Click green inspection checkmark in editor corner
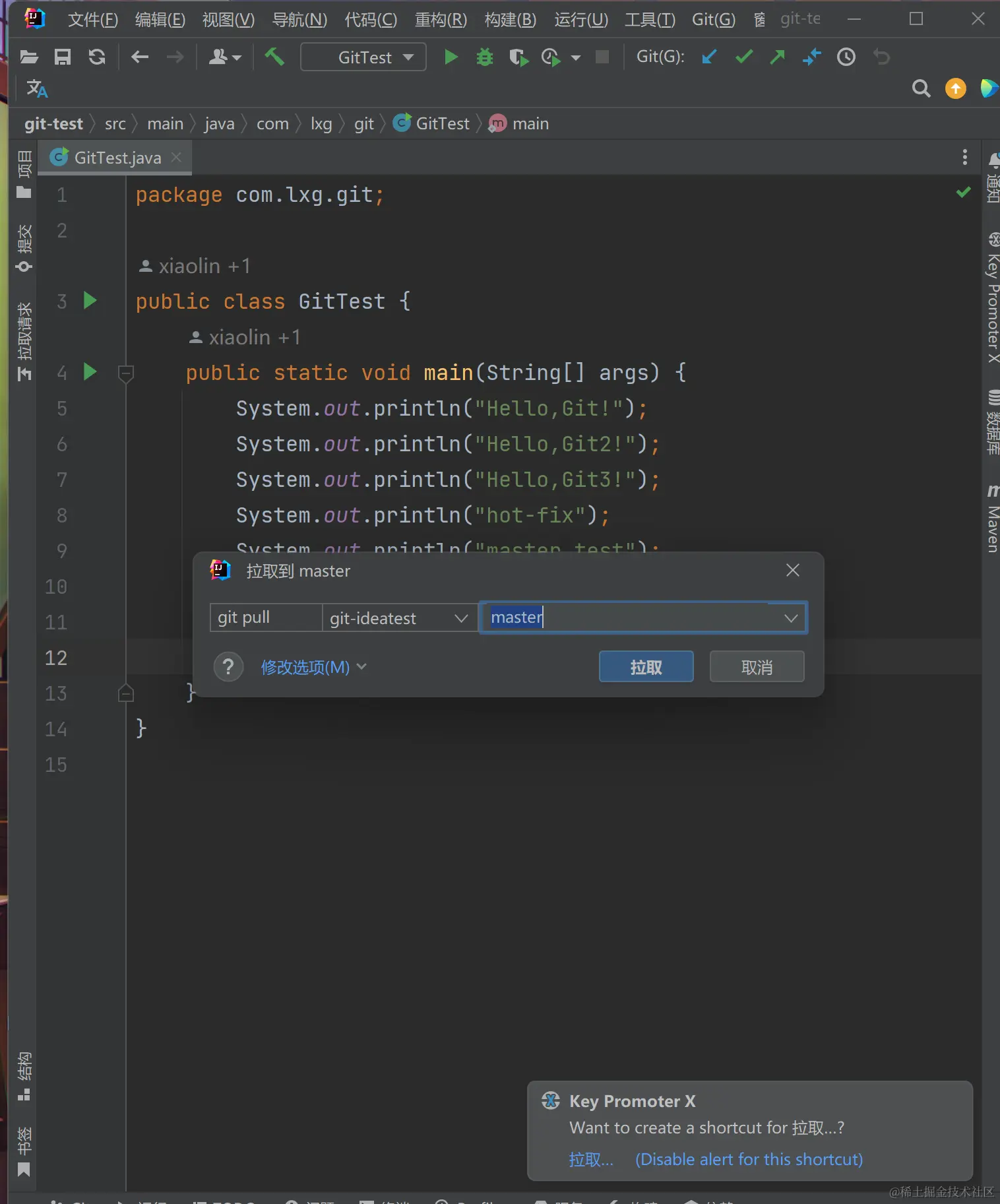The height and width of the screenshot is (1204, 1000). click(x=964, y=192)
